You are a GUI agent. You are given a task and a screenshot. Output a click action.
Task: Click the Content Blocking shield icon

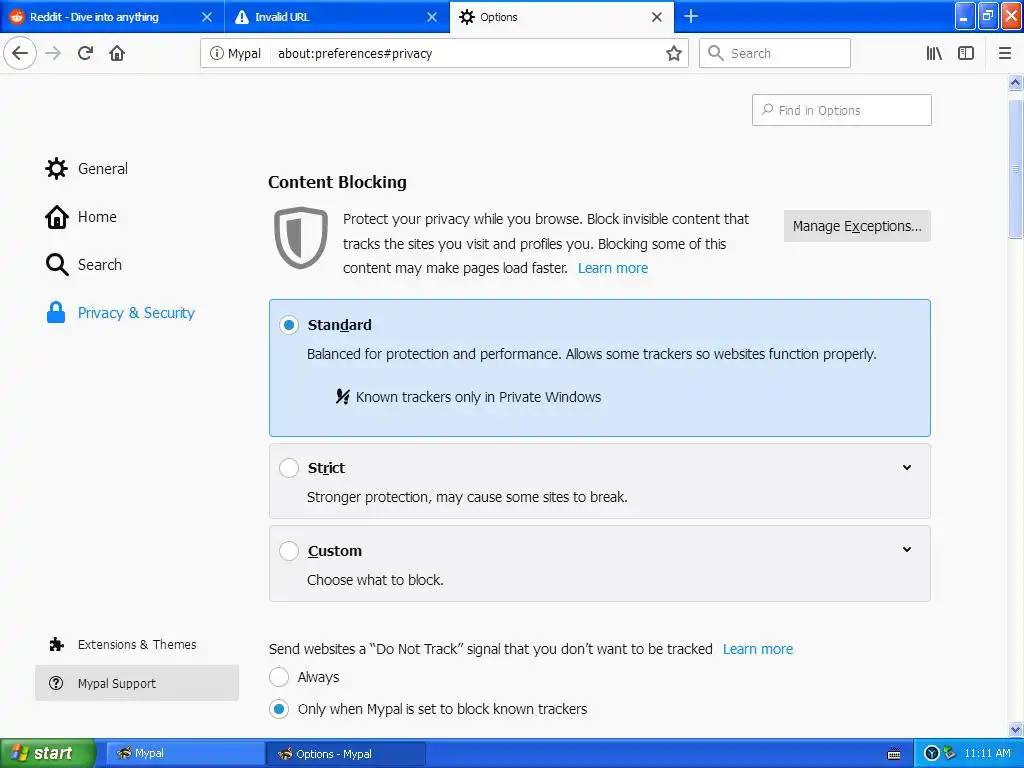(x=300, y=237)
